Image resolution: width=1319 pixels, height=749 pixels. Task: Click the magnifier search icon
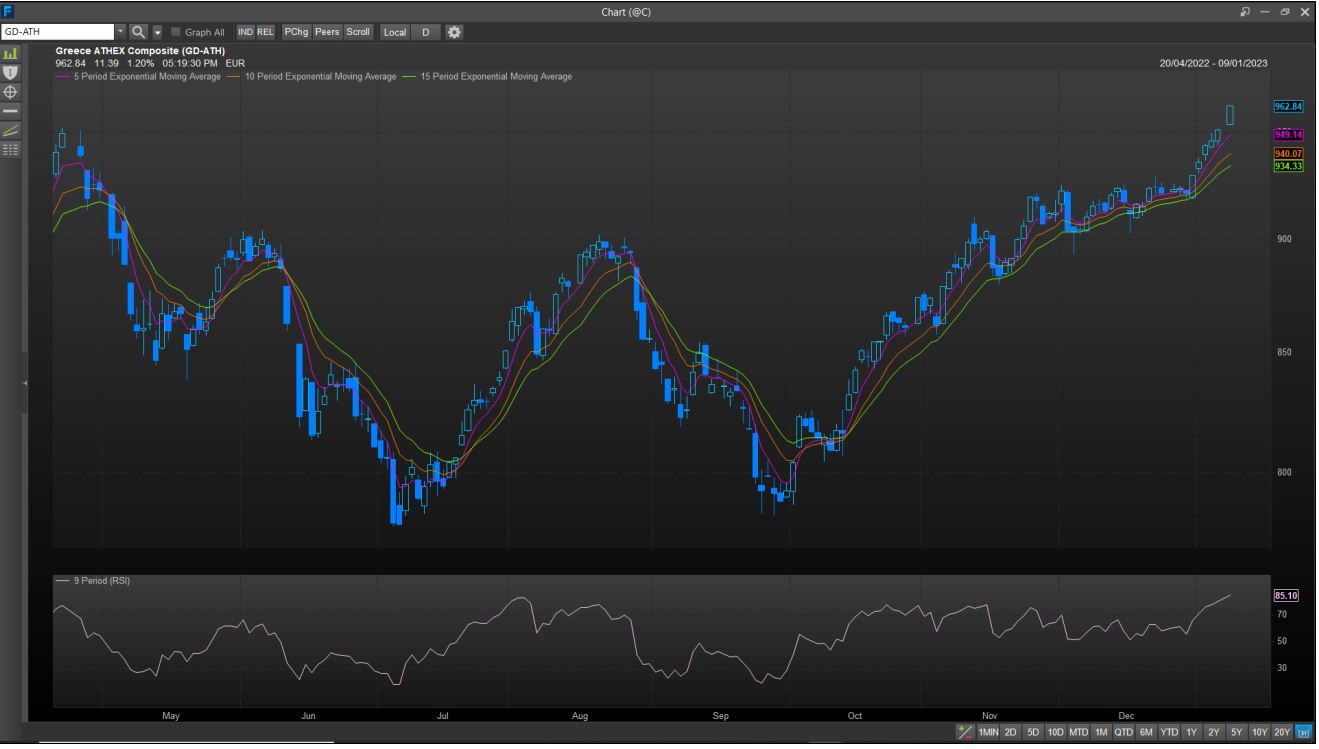pos(138,32)
